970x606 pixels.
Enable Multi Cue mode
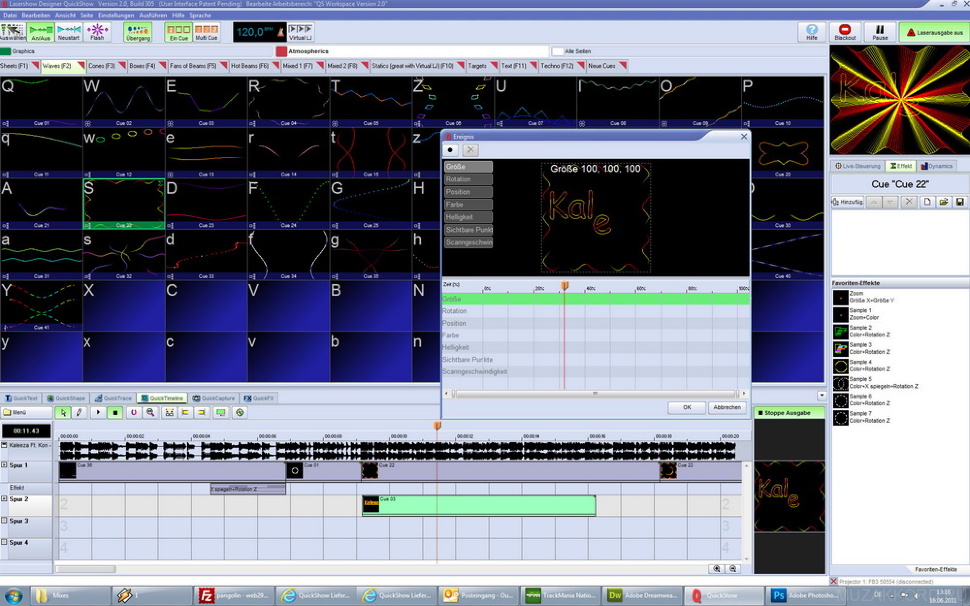coord(207,32)
